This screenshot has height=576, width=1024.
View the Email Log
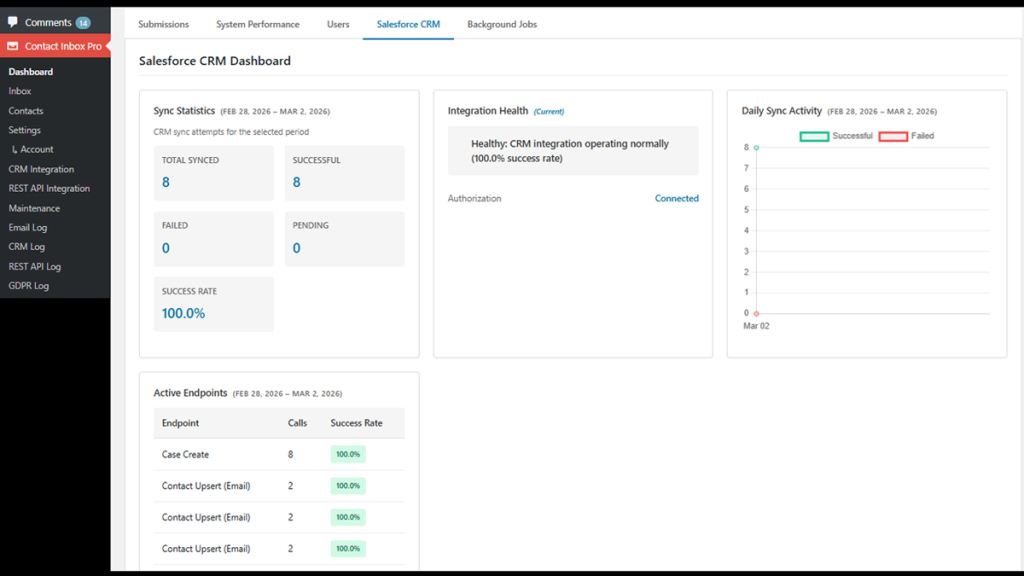point(30,227)
